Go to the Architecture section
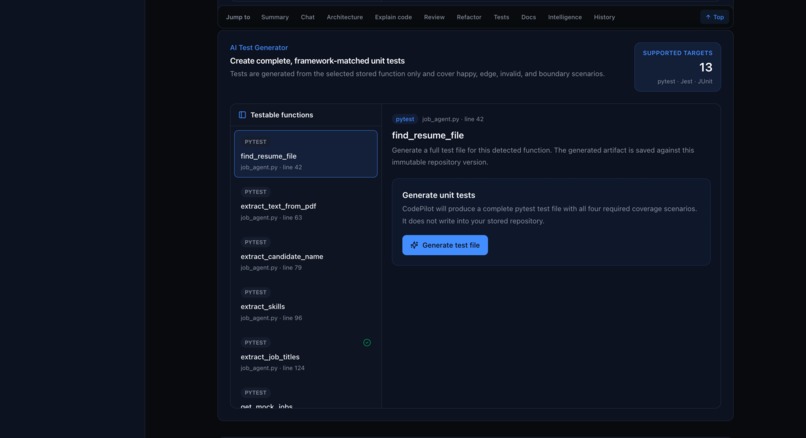This screenshot has width=806, height=438. pos(344,17)
